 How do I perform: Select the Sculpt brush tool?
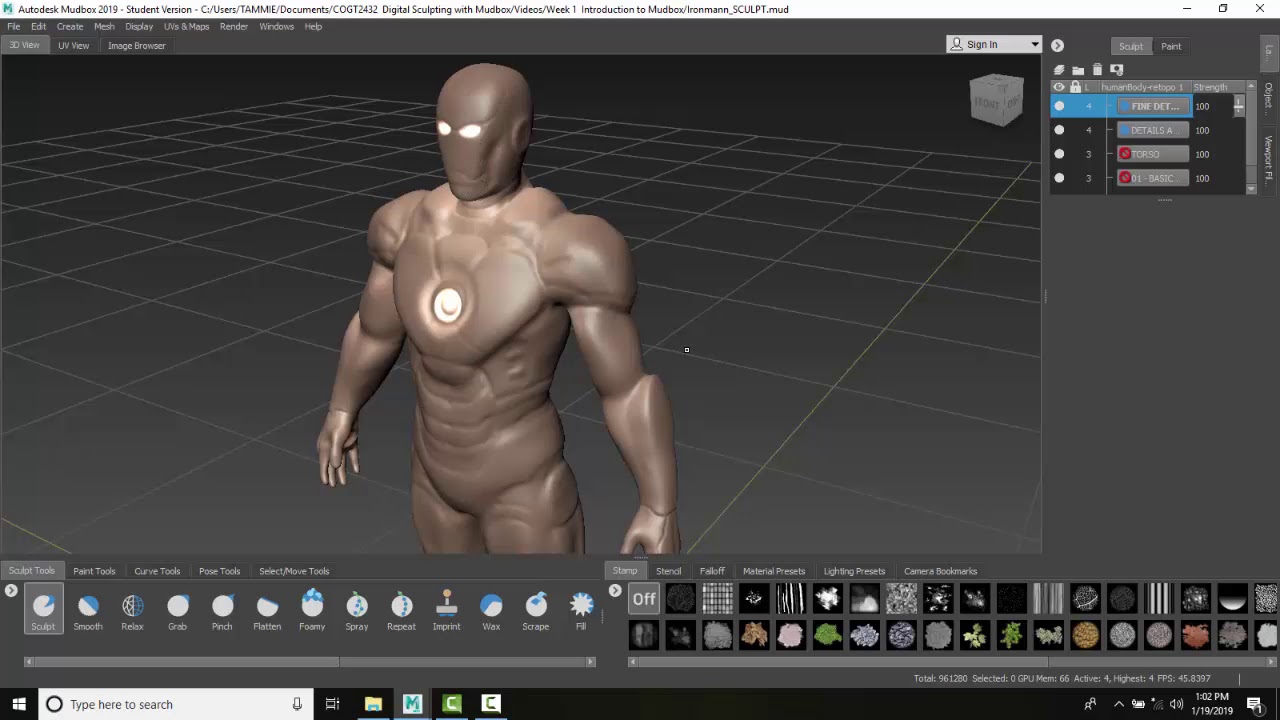point(43,610)
